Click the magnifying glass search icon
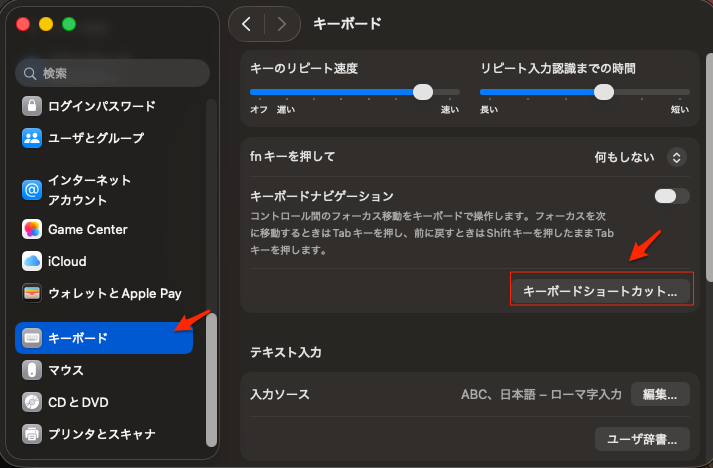 tap(30, 73)
